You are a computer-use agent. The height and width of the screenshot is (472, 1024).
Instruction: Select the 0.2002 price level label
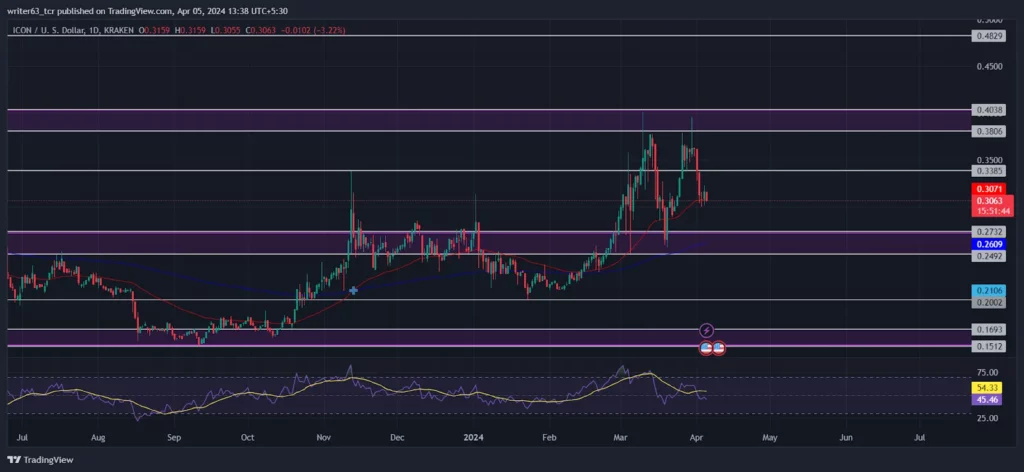click(x=988, y=303)
